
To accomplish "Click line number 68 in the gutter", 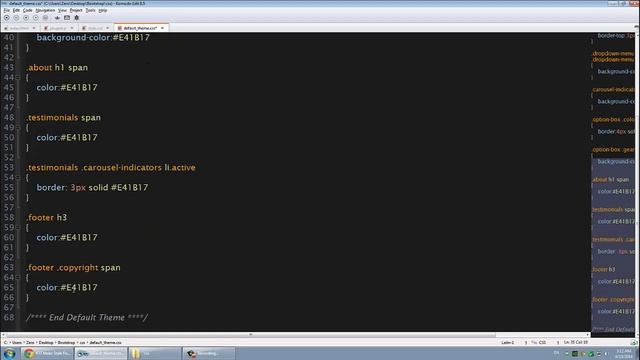I will pos(9,318).
